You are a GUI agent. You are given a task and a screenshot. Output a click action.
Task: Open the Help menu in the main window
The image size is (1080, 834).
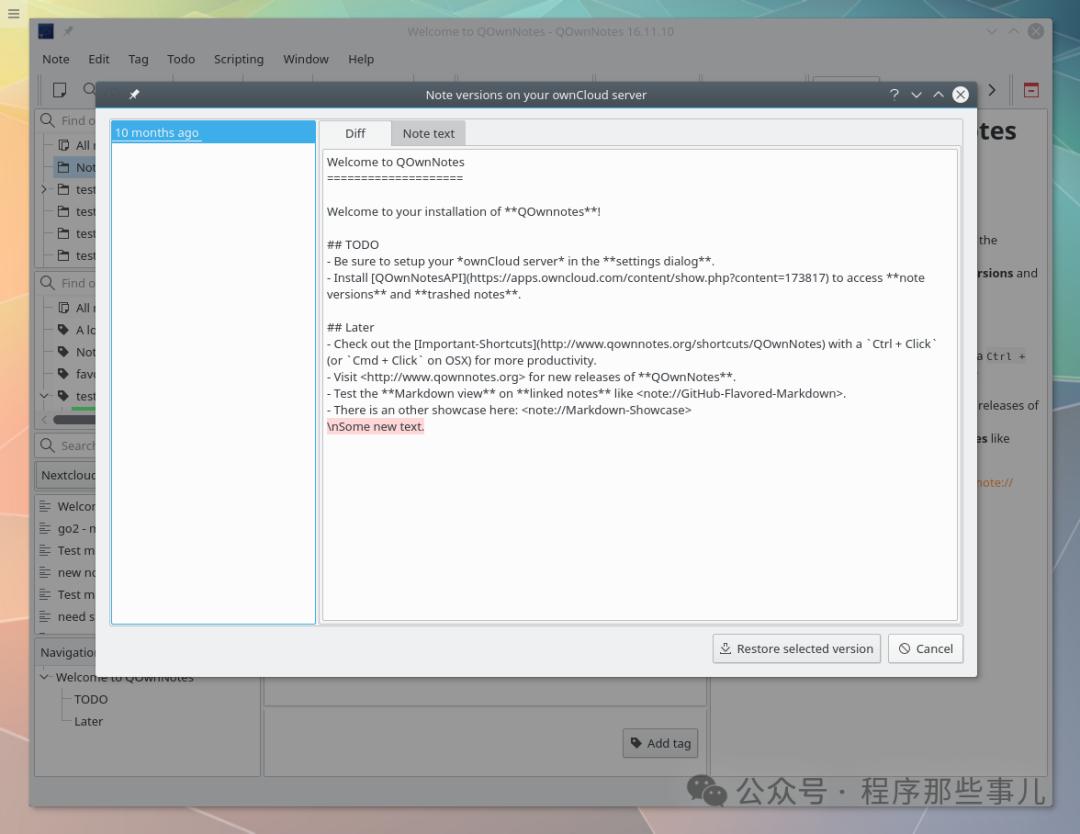tap(361, 59)
